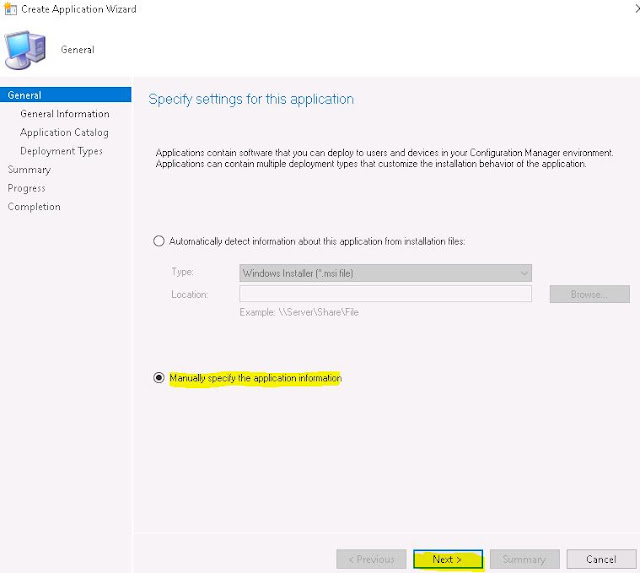Jump to the Summary step in sidebar
The height and width of the screenshot is (573, 640).
click(29, 169)
